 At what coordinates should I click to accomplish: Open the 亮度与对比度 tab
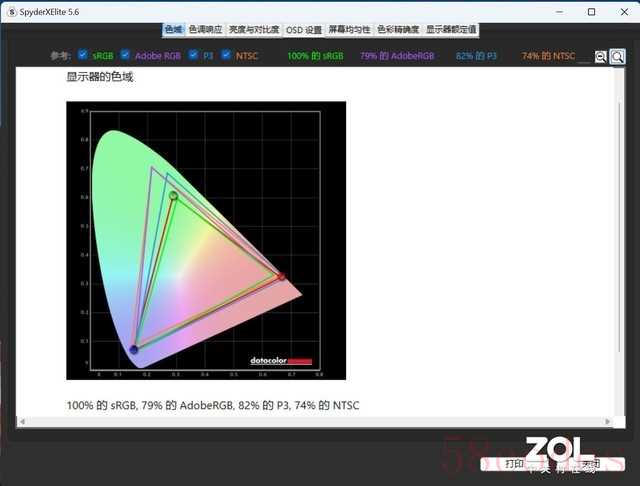coord(254,29)
